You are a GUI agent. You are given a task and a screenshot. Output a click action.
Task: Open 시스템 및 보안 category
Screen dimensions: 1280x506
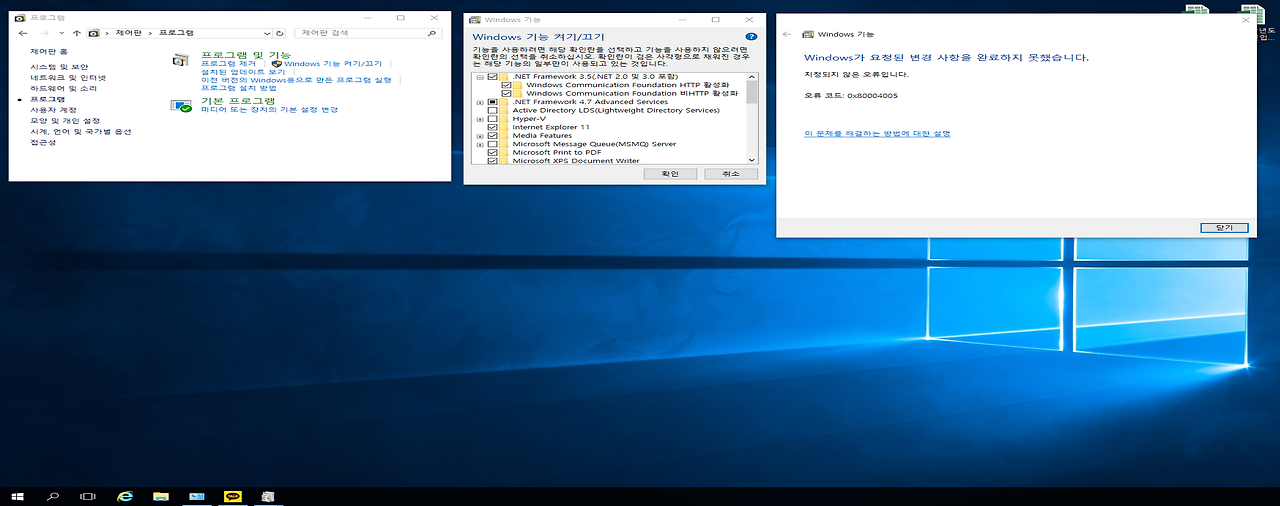pyautogui.click(x=59, y=67)
